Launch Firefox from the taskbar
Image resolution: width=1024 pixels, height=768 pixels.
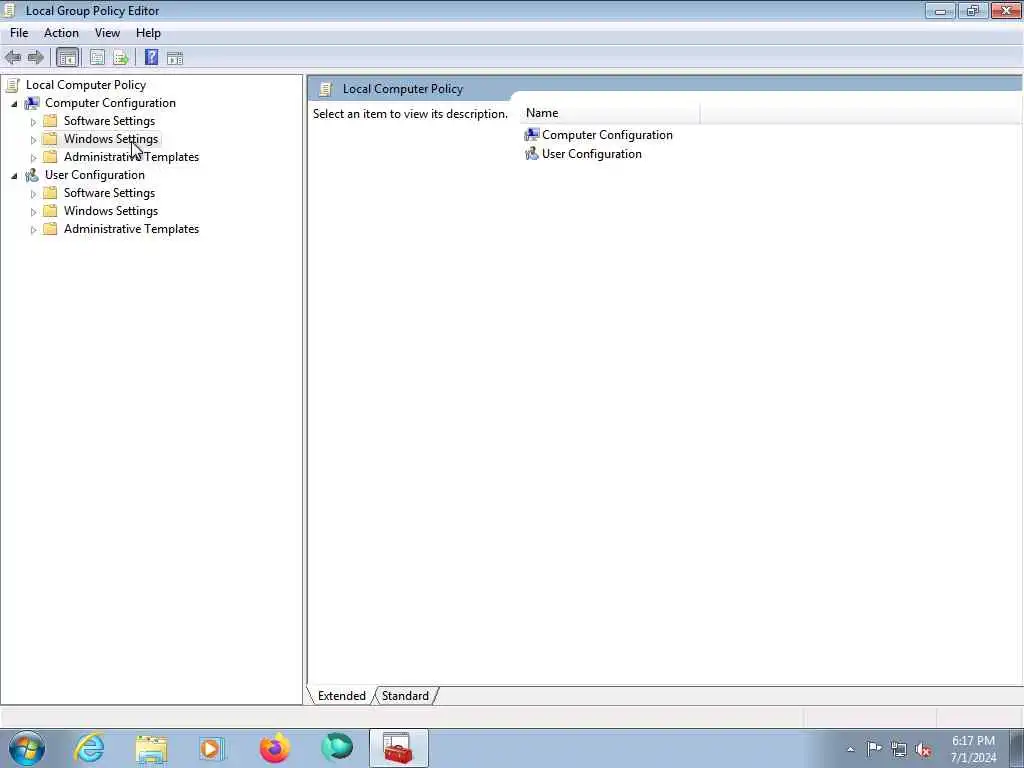click(x=275, y=748)
